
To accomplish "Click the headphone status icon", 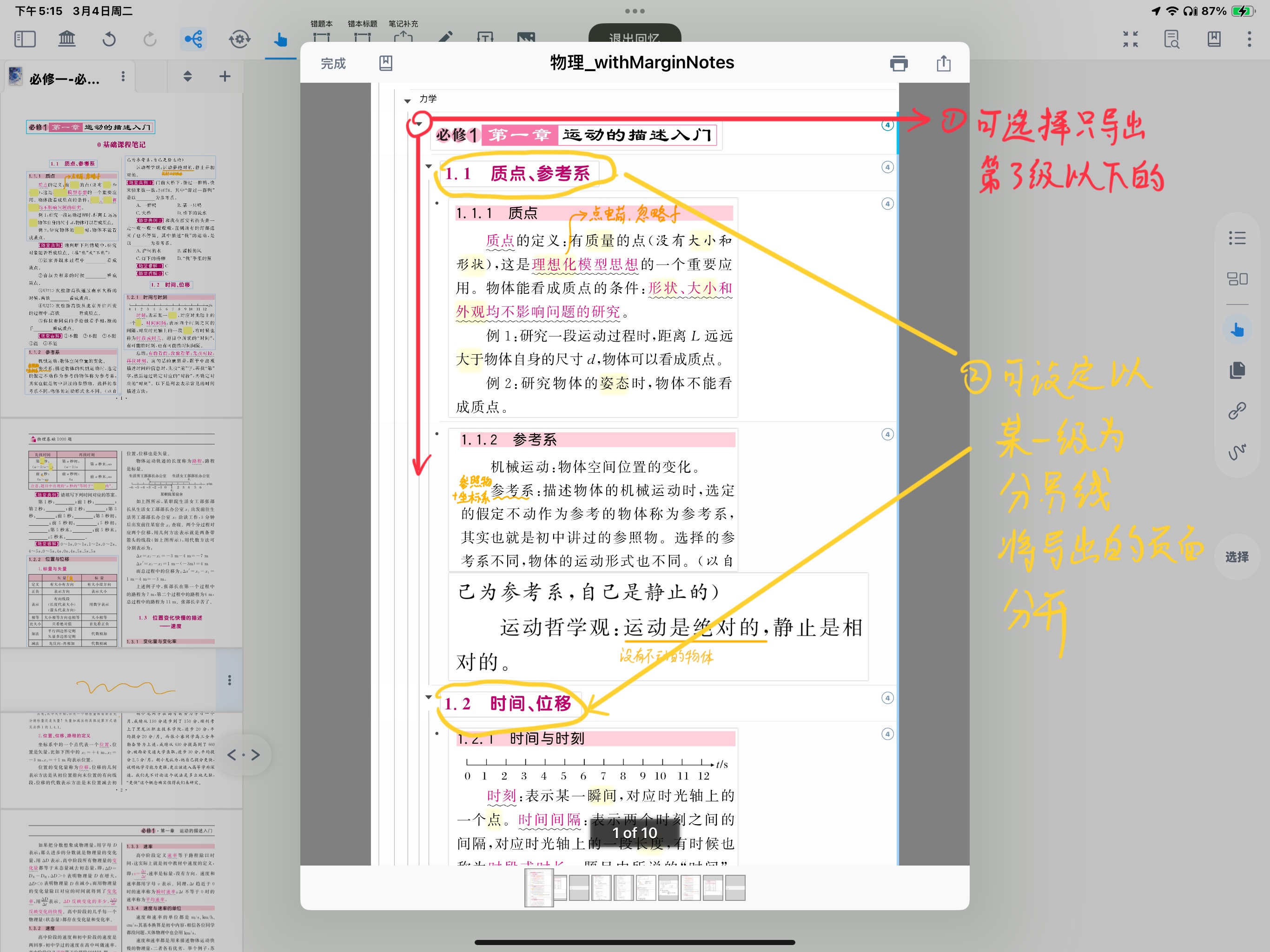I will tap(1190, 11).
